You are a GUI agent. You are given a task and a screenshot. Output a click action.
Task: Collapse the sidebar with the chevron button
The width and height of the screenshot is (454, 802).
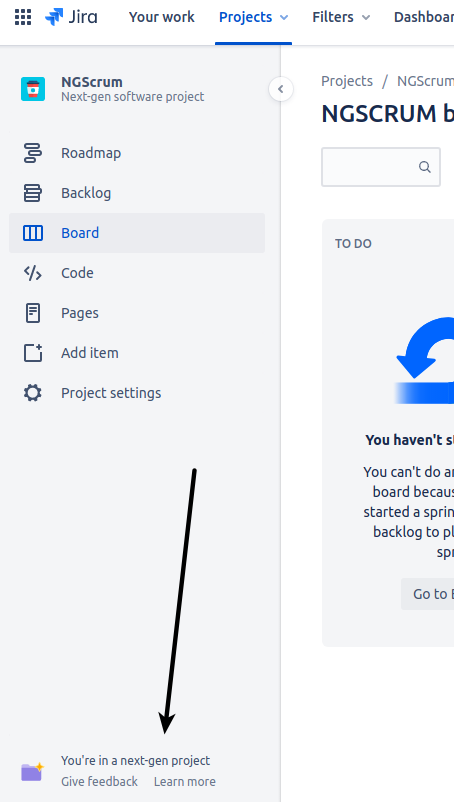point(281,89)
